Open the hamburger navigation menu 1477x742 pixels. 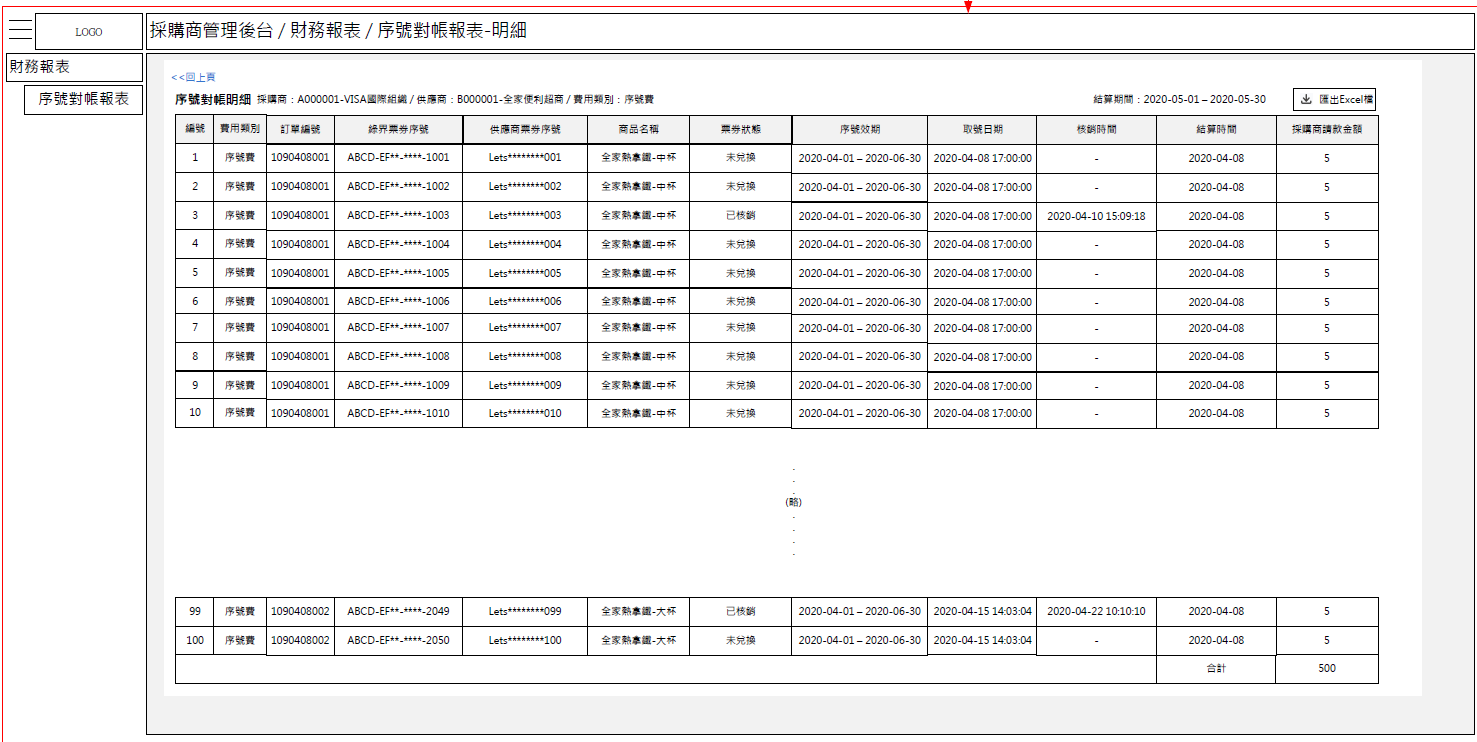(21, 29)
